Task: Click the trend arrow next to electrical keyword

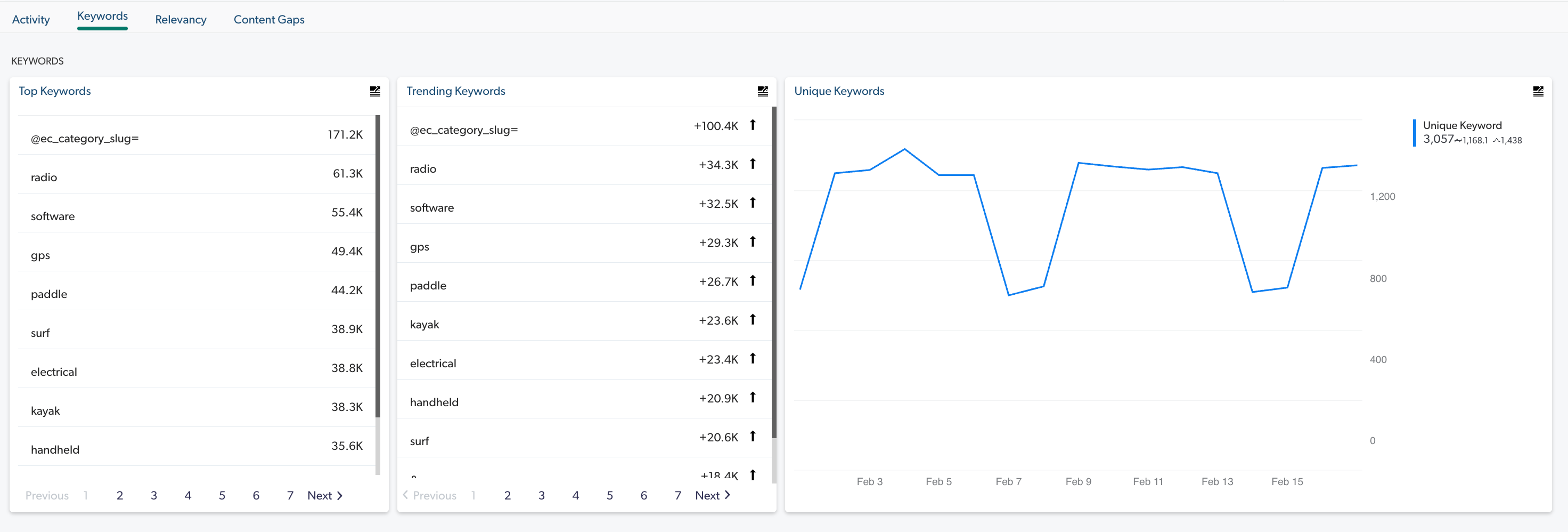Action: [x=753, y=359]
